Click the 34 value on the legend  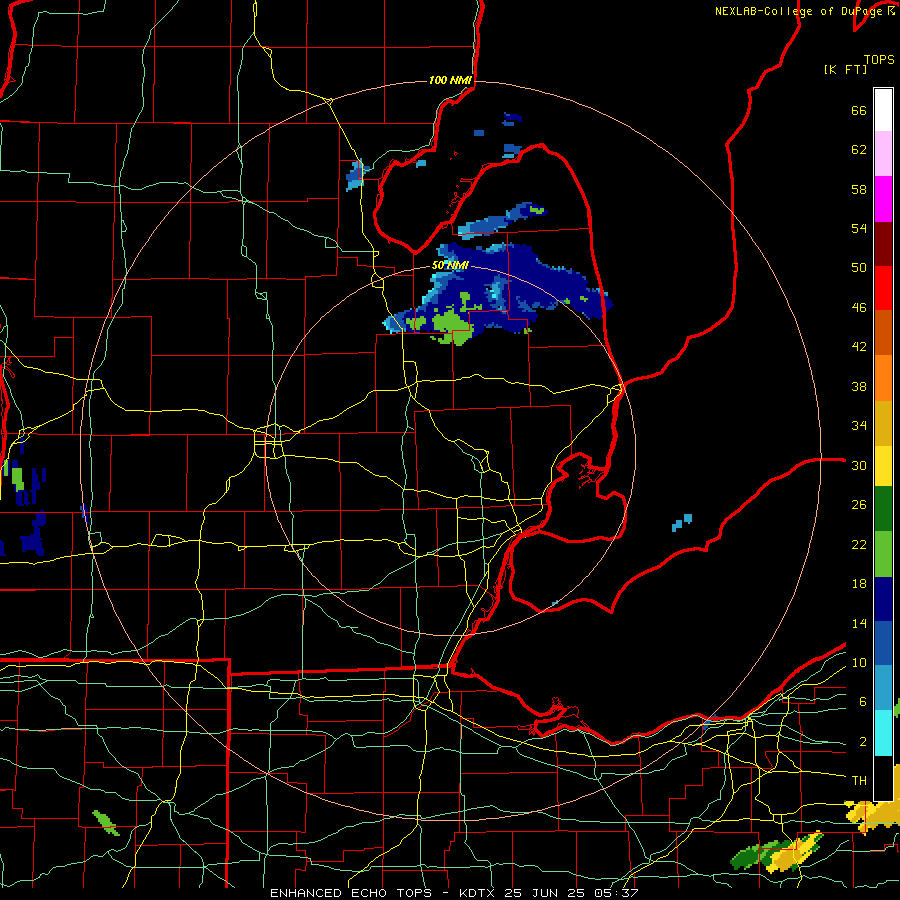coord(859,426)
